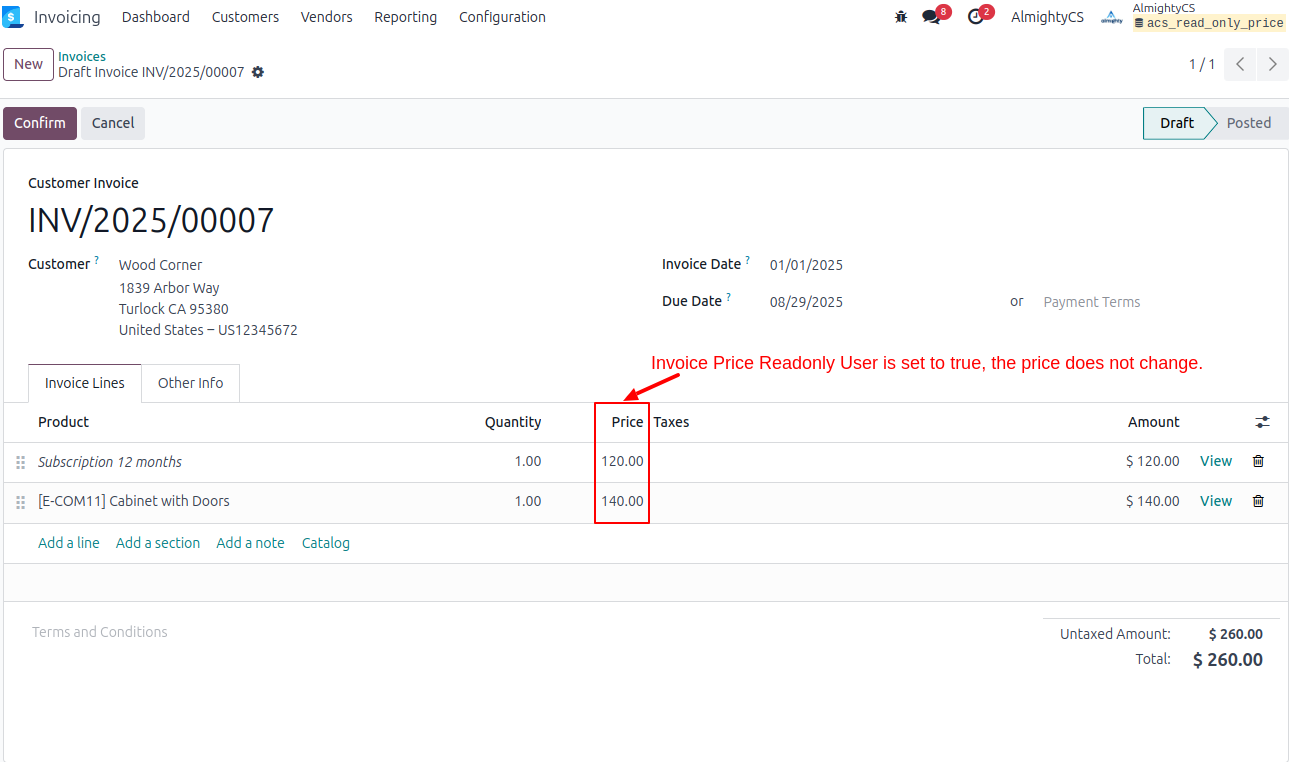The image size is (1289, 762).
Task: Open column settings adjust icon
Action: point(1262,422)
